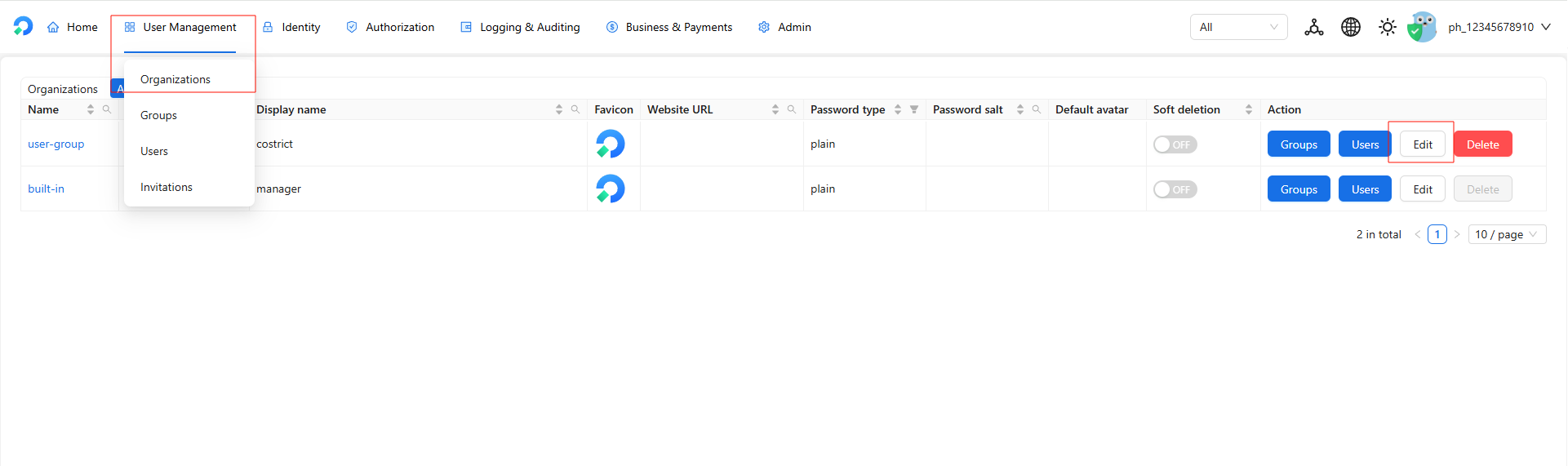Expand the 10 / page size dropdown
1568x466 pixels.
[1506, 234]
